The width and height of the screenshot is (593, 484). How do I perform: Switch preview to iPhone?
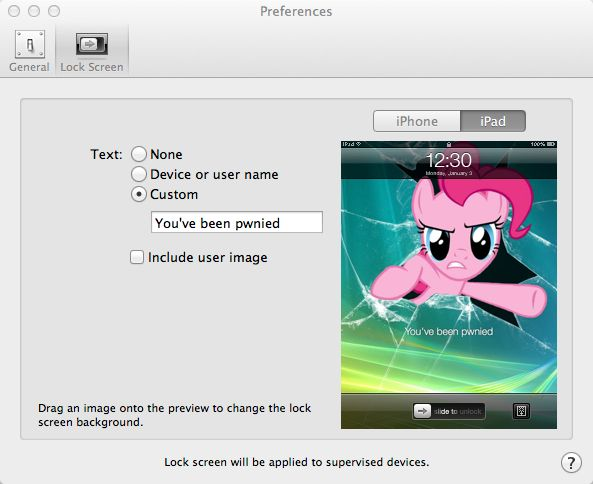tap(417, 121)
